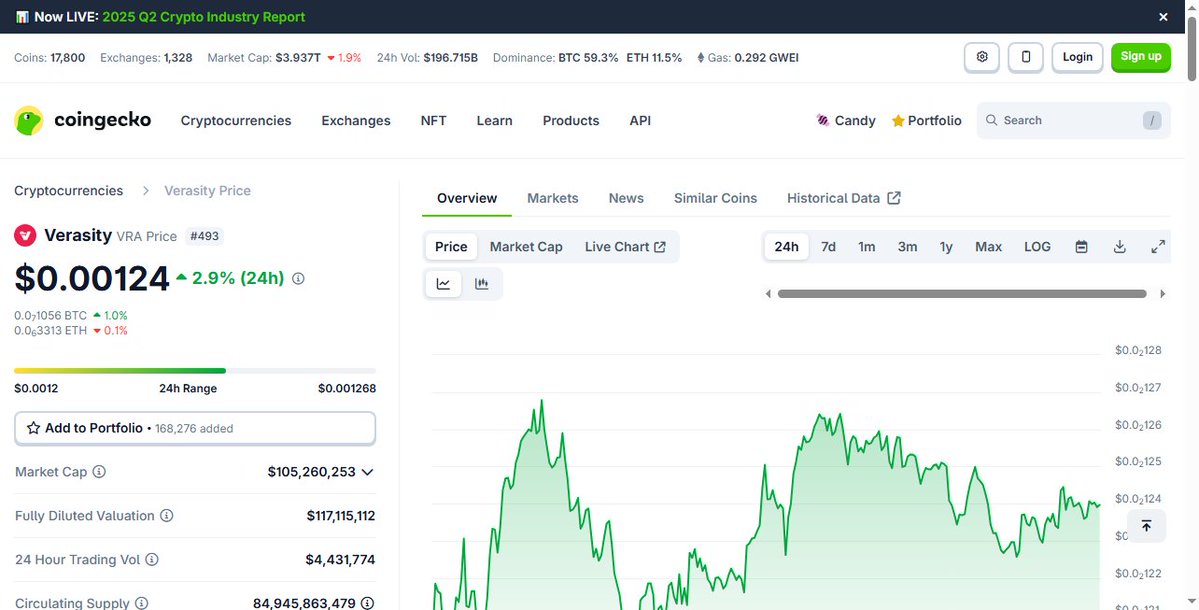The width and height of the screenshot is (1199, 610).
Task: Expand chart to fullscreen icon
Action: click(1158, 247)
